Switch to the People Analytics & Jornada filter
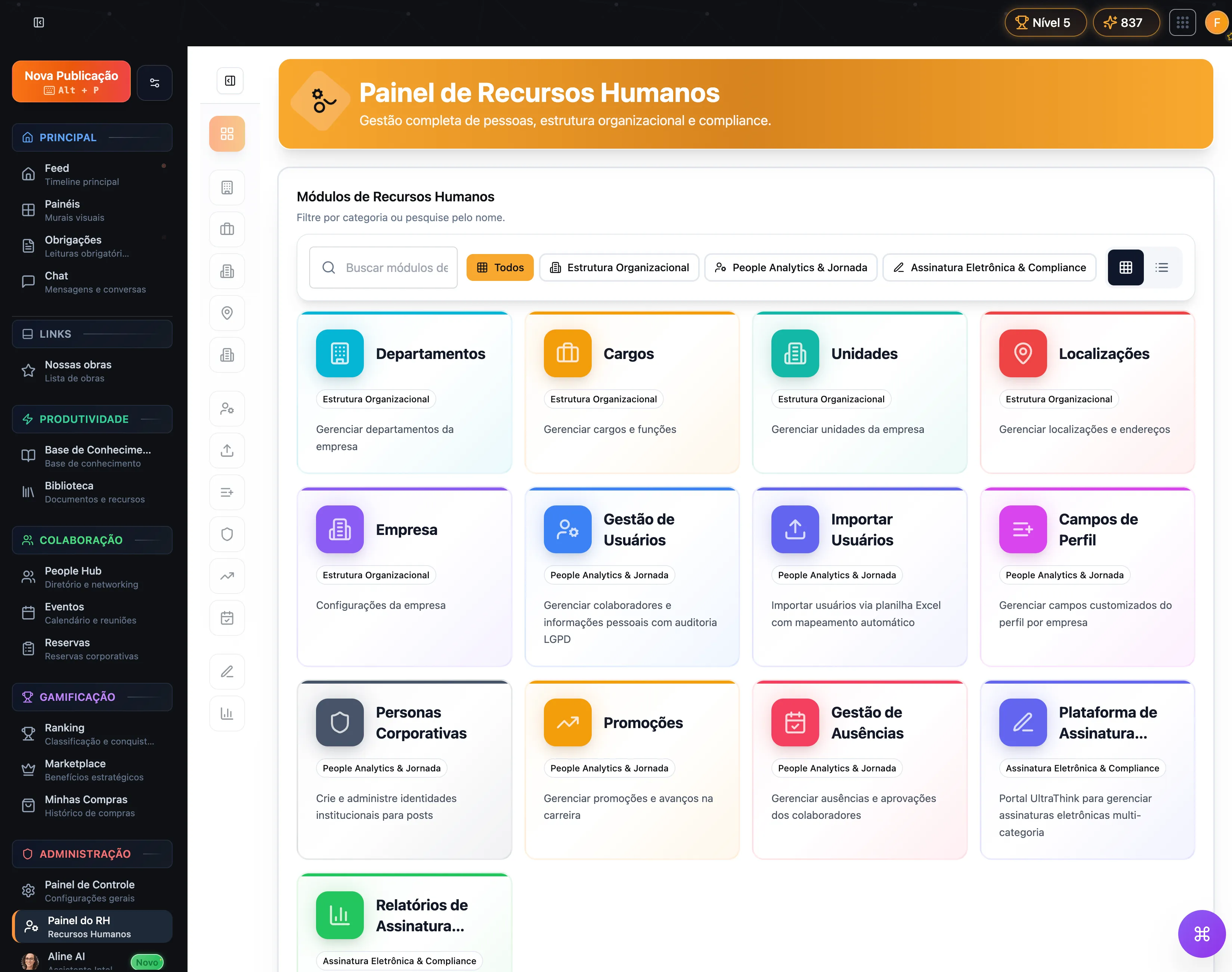 pos(790,267)
